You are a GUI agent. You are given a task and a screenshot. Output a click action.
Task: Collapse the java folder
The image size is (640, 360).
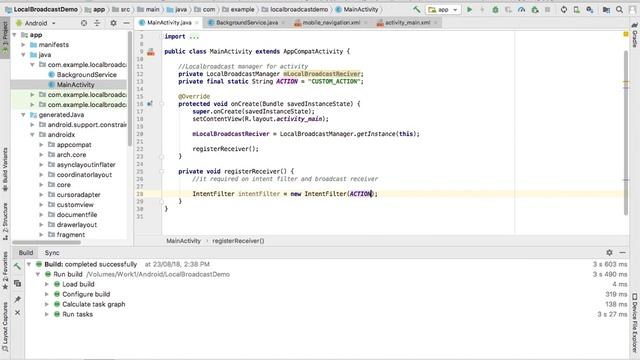click(23, 55)
